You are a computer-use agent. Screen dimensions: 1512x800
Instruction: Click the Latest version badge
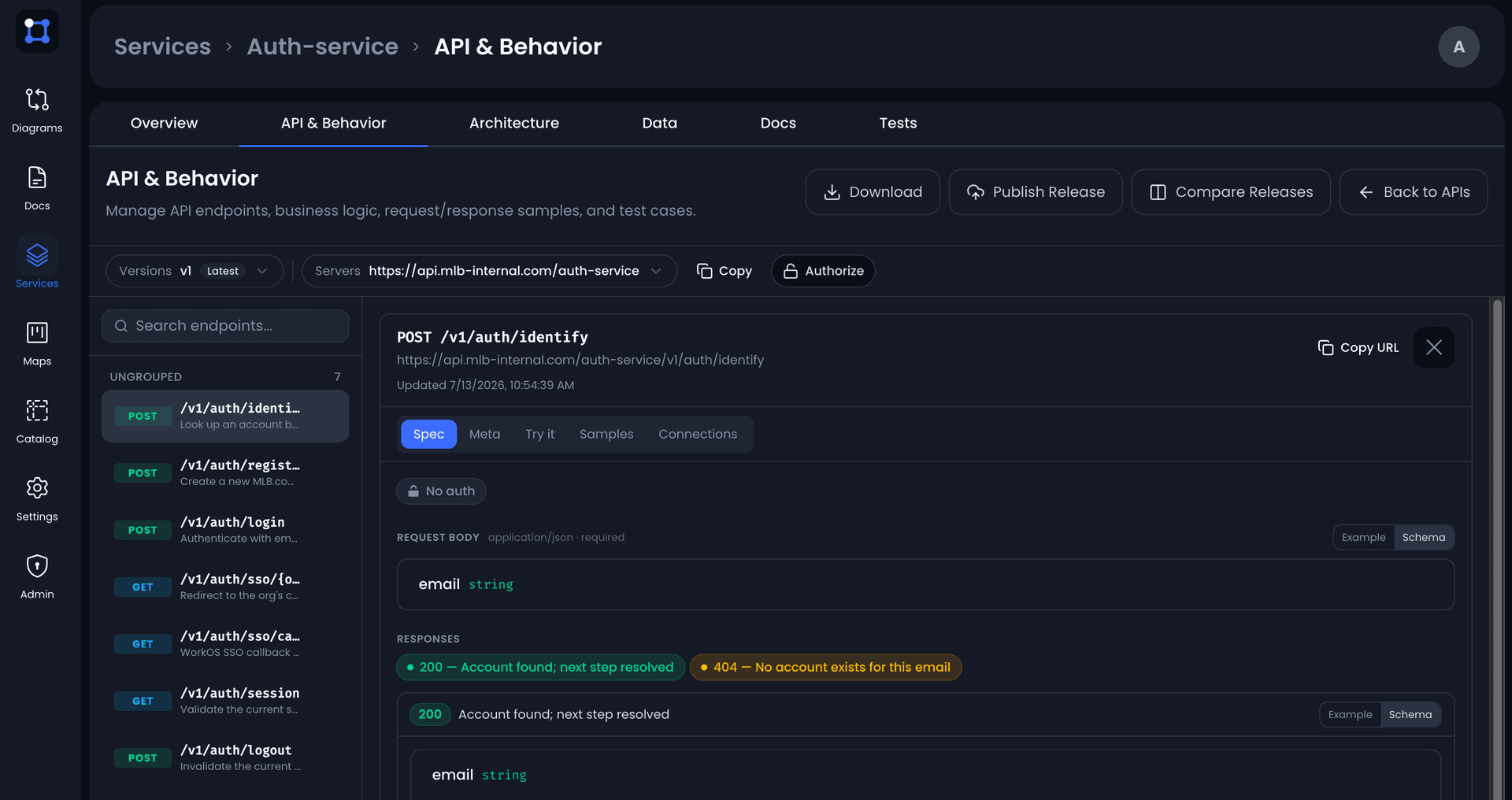(222, 271)
